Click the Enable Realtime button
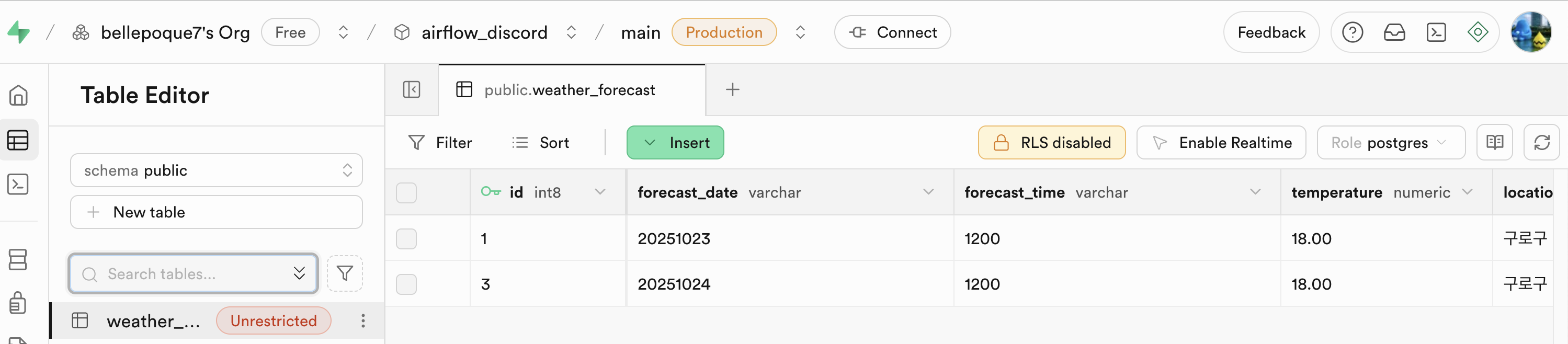The width and height of the screenshot is (1568, 344). coord(1221,143)
